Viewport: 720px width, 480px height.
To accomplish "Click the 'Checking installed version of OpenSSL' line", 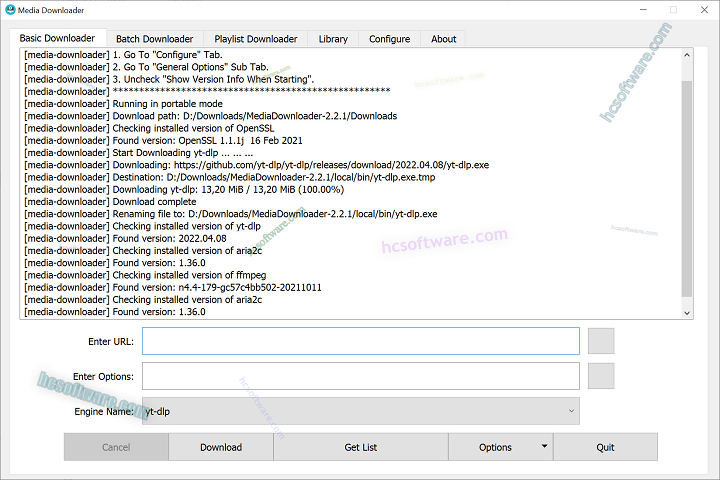I will click(149, 128).
